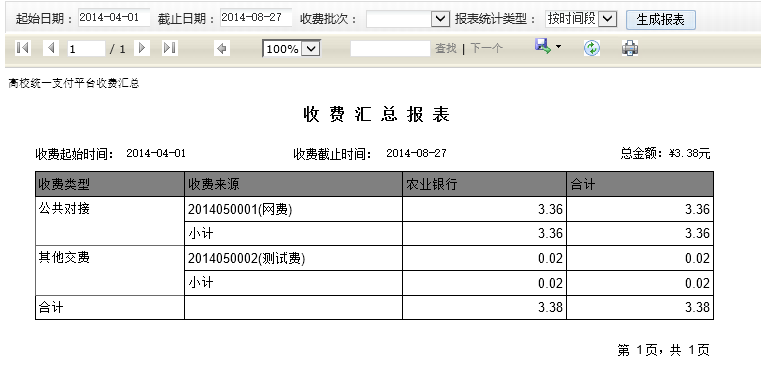Screen dimensions: 761x378
Task: Click the export save disk icon
Action: click(543, 47)
